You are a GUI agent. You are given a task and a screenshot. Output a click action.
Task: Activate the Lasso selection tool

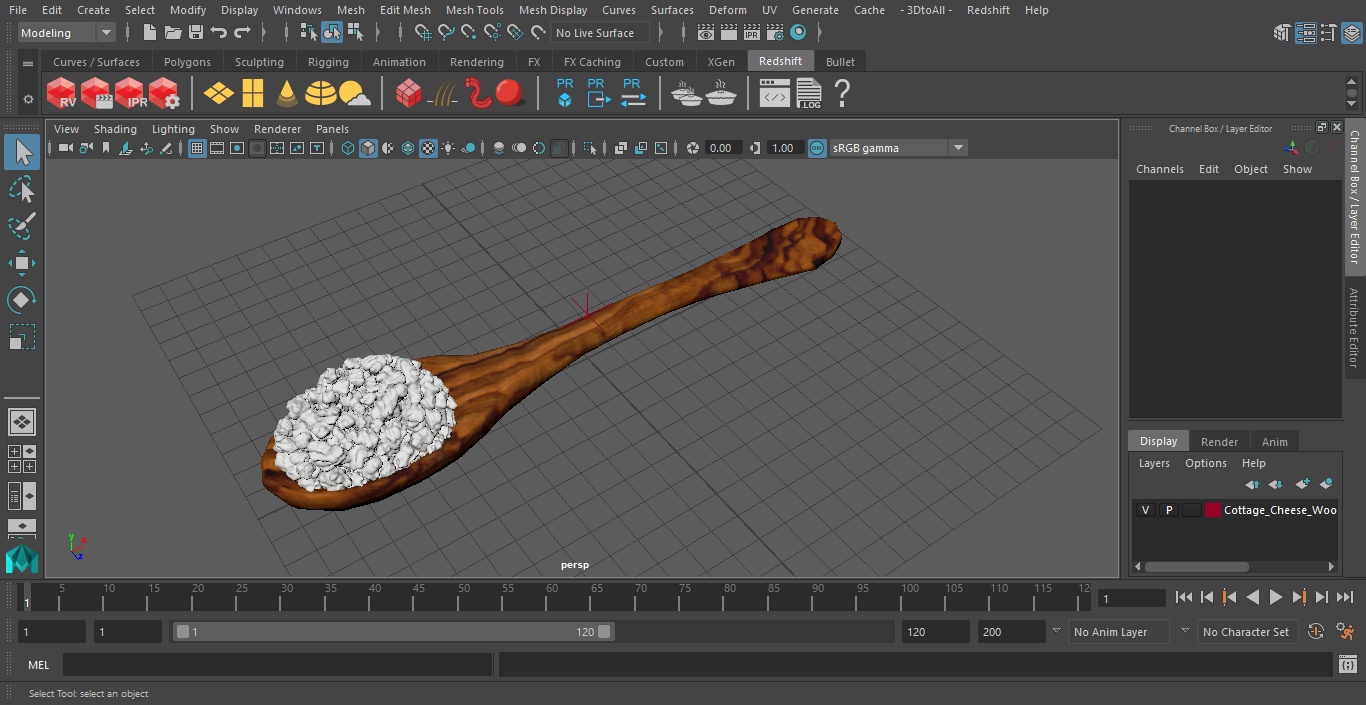coord(22,189)
